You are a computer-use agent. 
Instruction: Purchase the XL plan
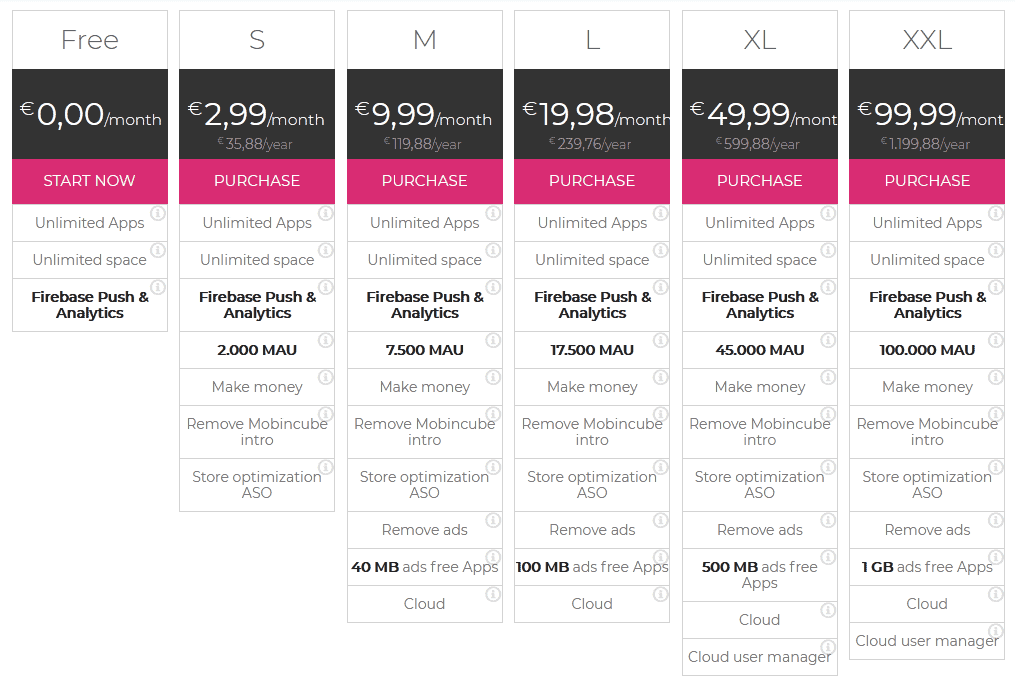(760, 182)
